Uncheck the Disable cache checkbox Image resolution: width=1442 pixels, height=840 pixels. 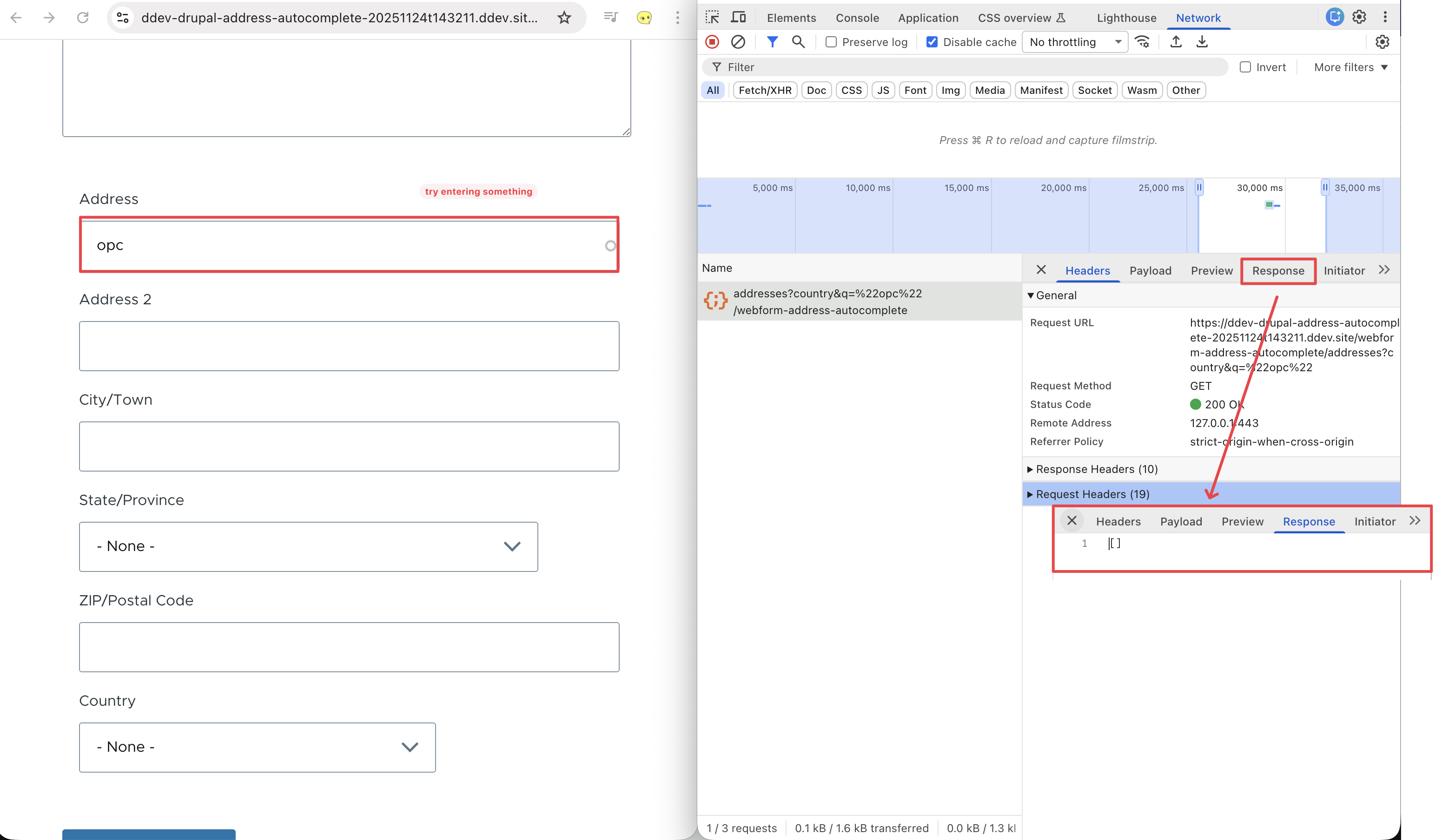[932, 42]
